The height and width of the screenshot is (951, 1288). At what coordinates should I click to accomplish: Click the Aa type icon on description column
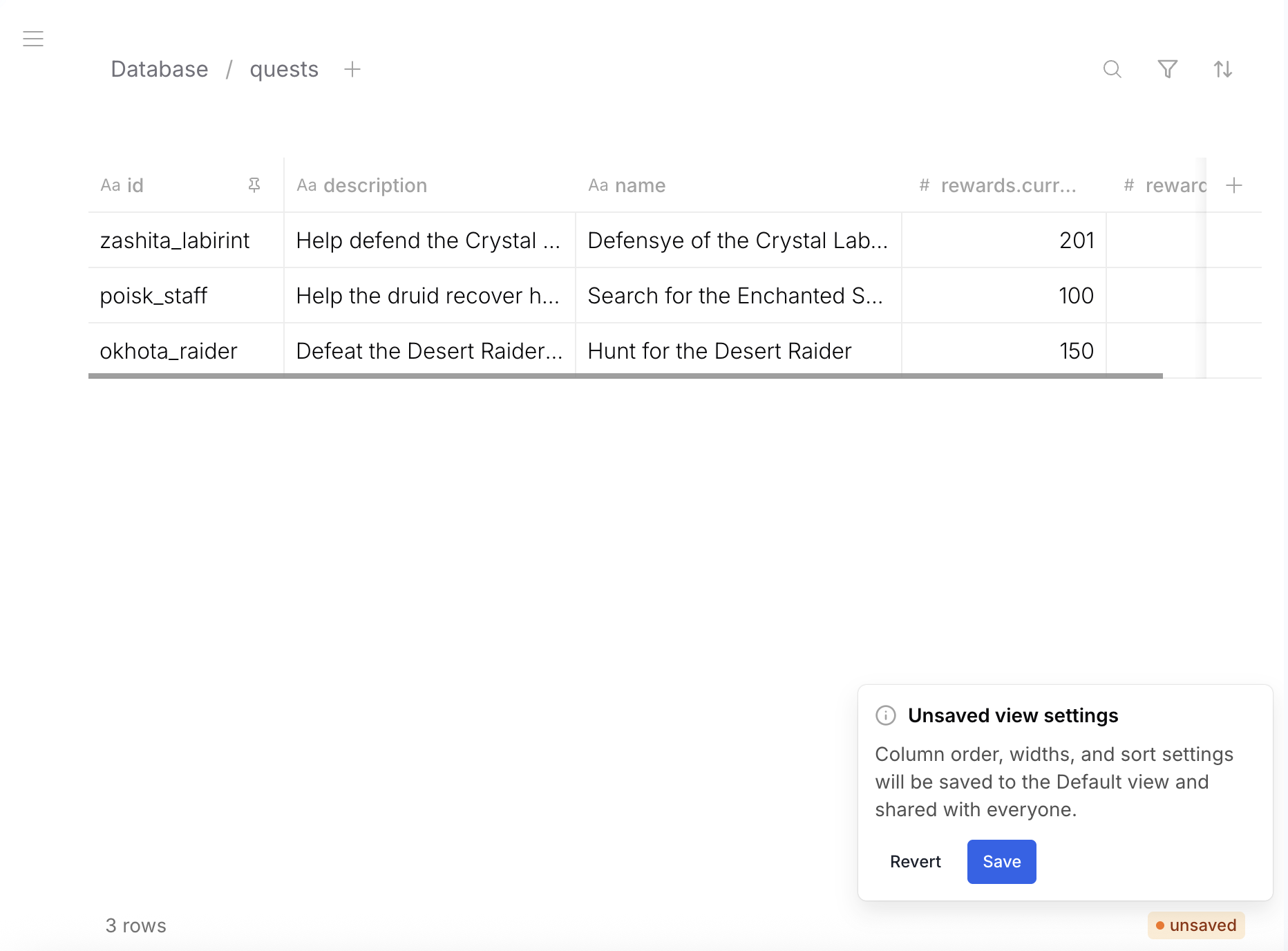click(307, 185)
